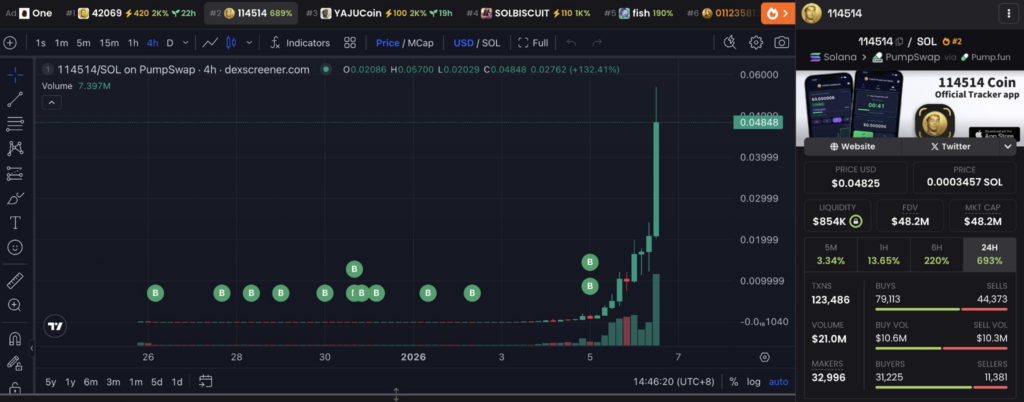Viewport: 1024px width, 402px height.
Task: Expand the timeframe interval dropdown
Action: click(186, 43)
